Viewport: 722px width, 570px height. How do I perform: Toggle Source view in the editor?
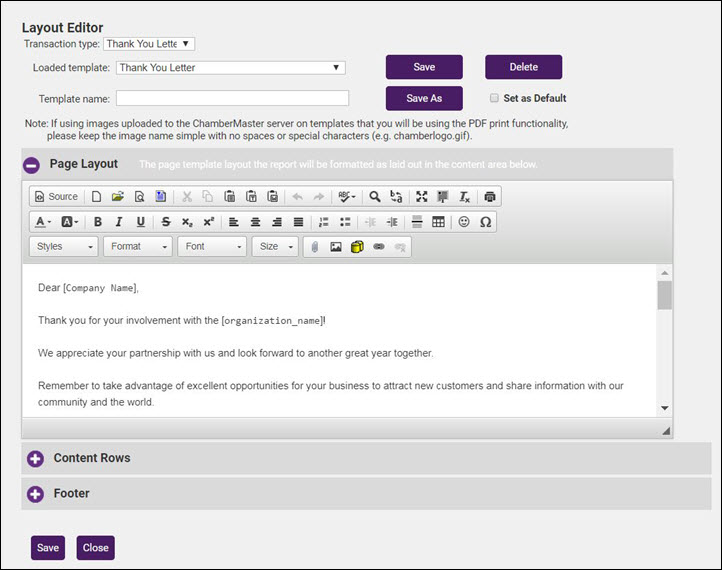tap(55, 197)
